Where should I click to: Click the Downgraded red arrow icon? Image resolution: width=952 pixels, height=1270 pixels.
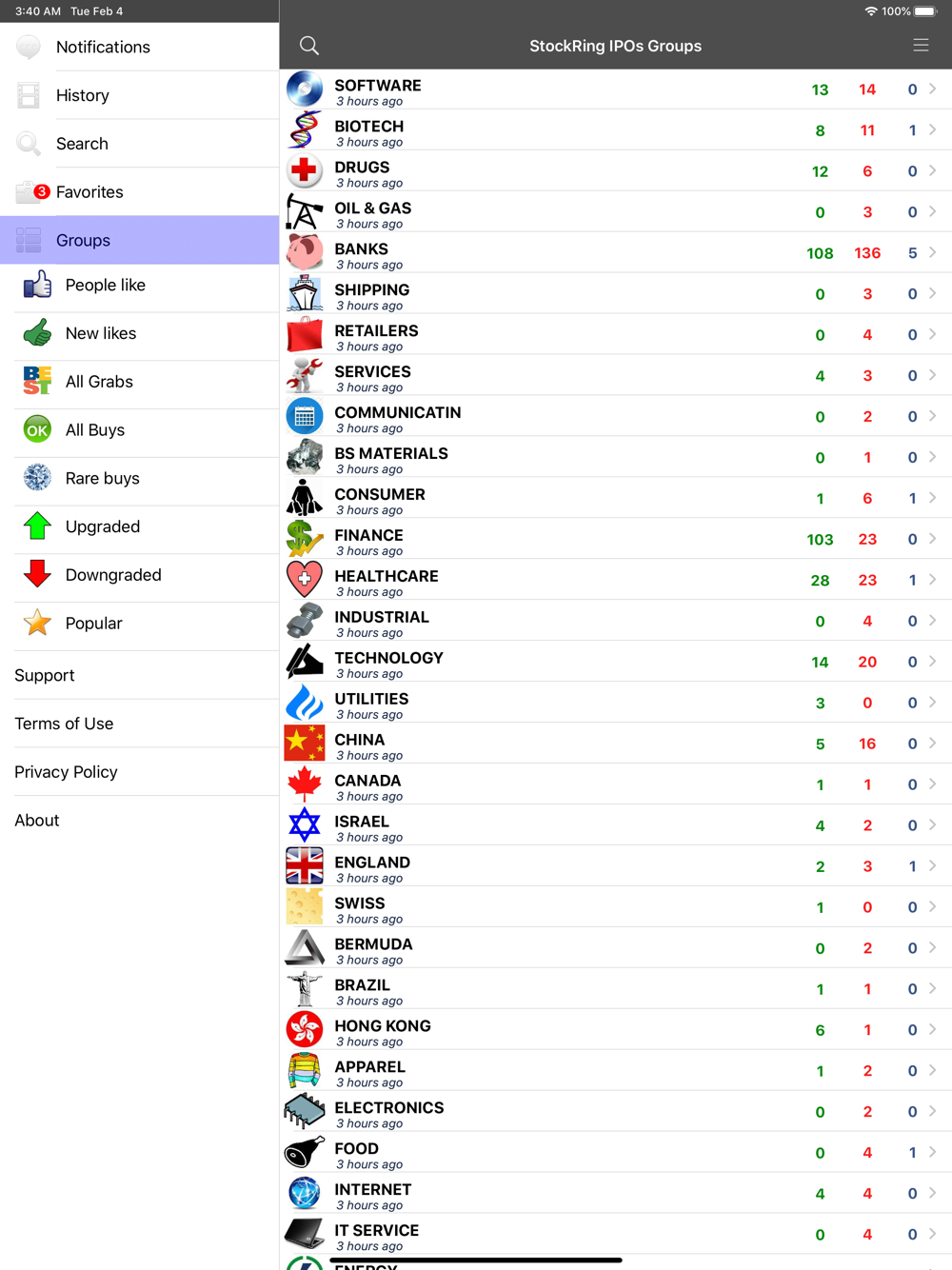point(37,575)
